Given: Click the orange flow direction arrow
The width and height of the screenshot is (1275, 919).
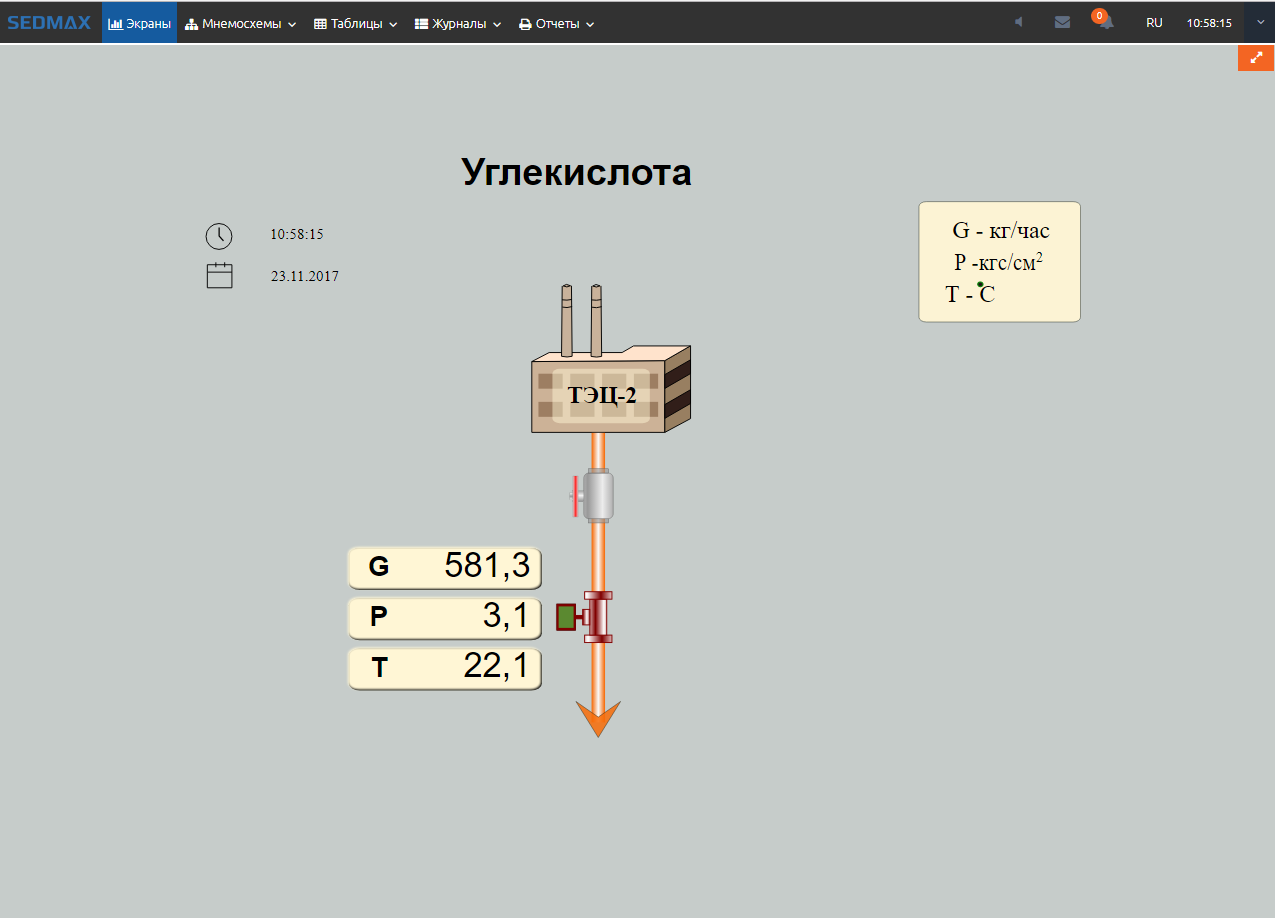Looking at the screenshot, I should tap(598, 718).
